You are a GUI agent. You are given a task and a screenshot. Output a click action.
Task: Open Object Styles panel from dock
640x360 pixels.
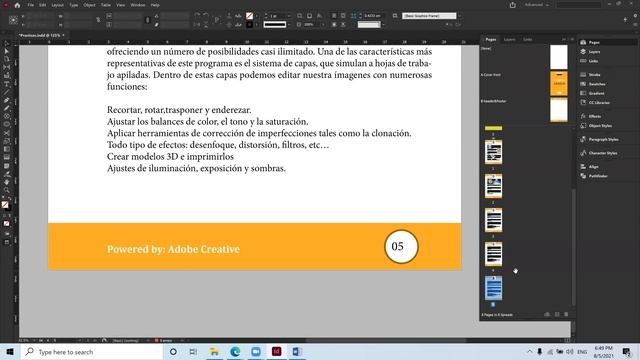(600, 126)
